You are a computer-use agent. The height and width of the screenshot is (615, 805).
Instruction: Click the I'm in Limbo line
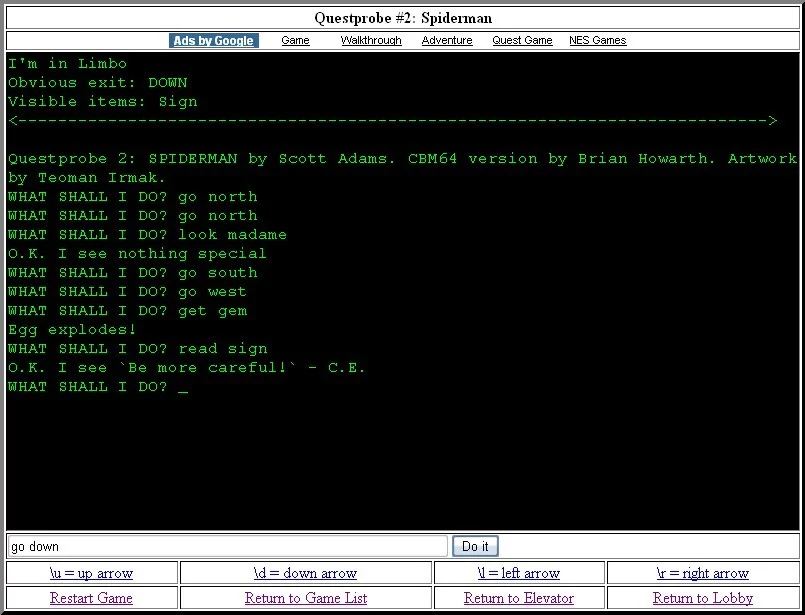point(67,64)
